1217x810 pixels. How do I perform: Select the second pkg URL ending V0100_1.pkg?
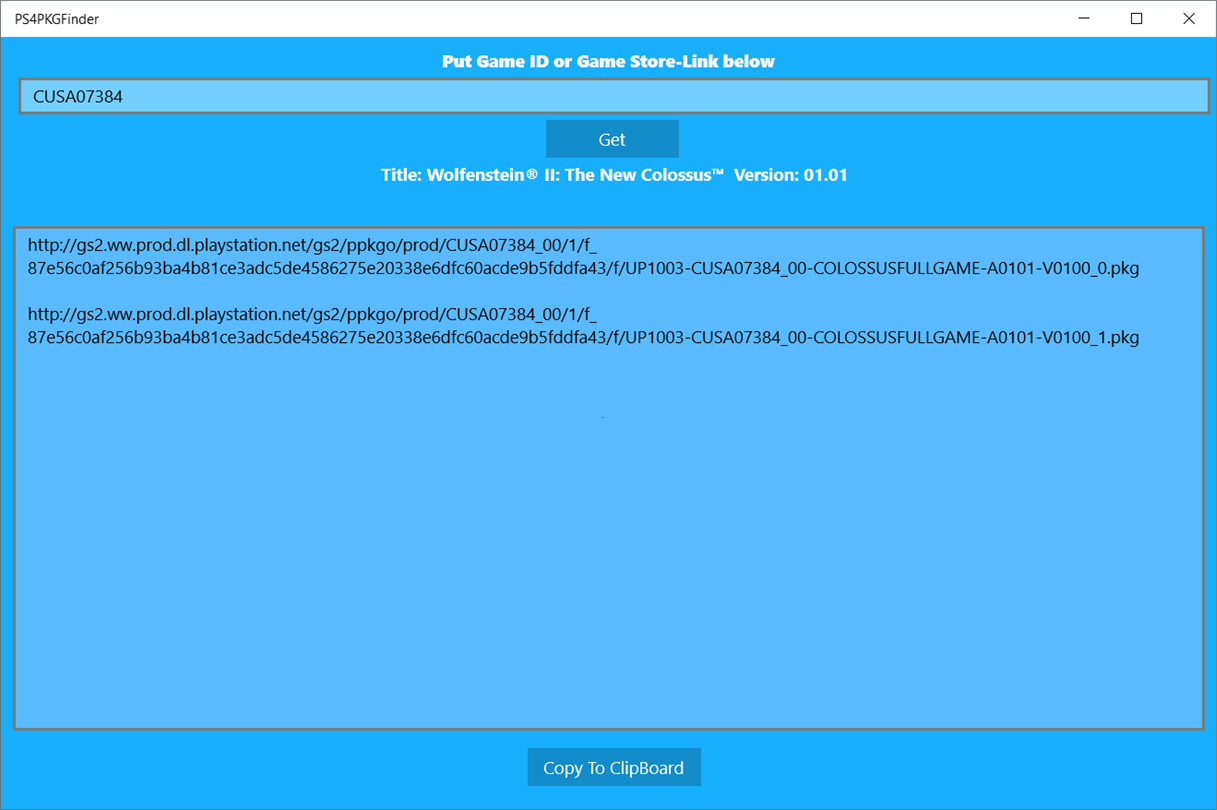coord(583,325)
